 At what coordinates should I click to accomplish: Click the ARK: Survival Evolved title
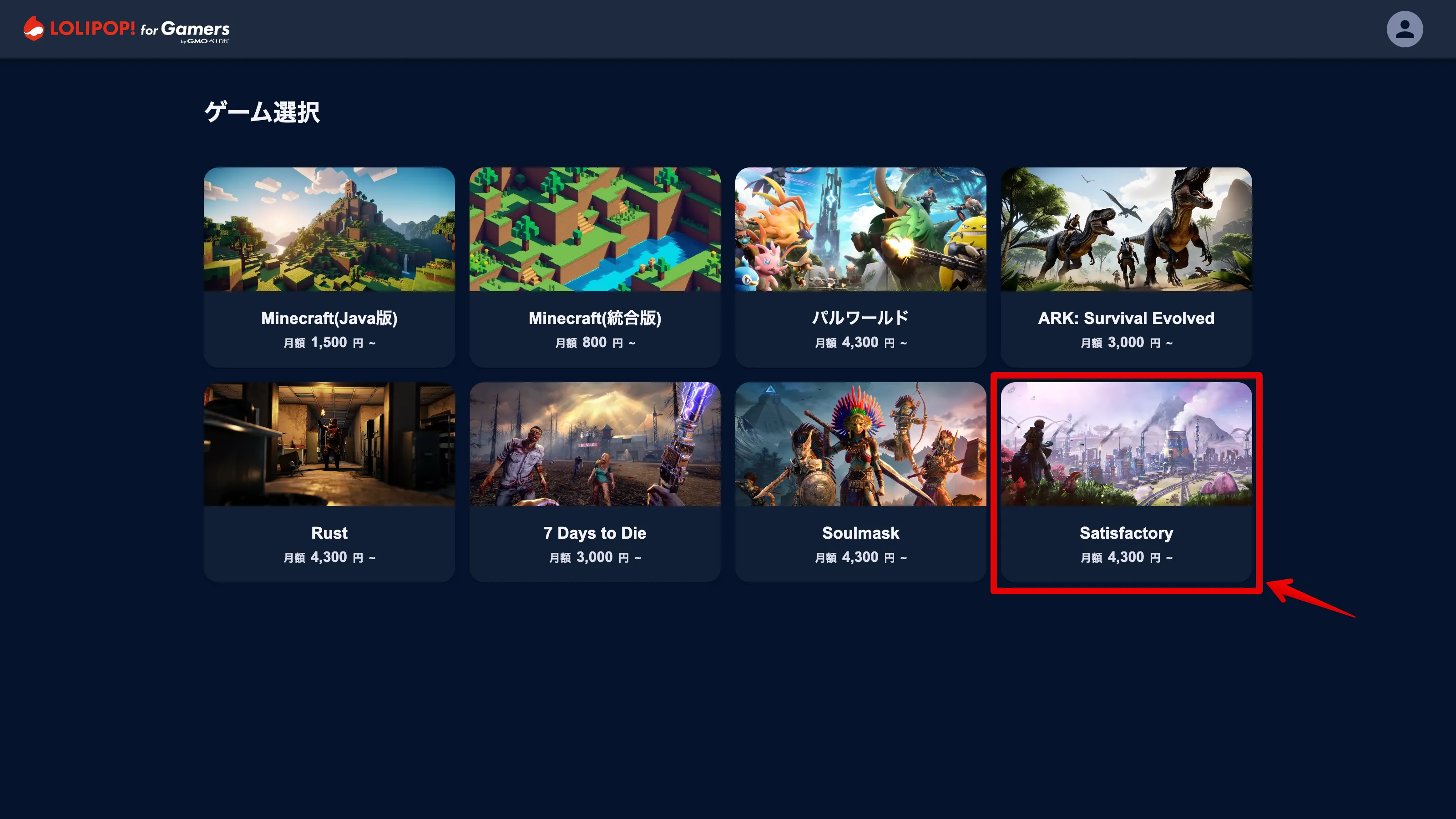pos(1126,318)
